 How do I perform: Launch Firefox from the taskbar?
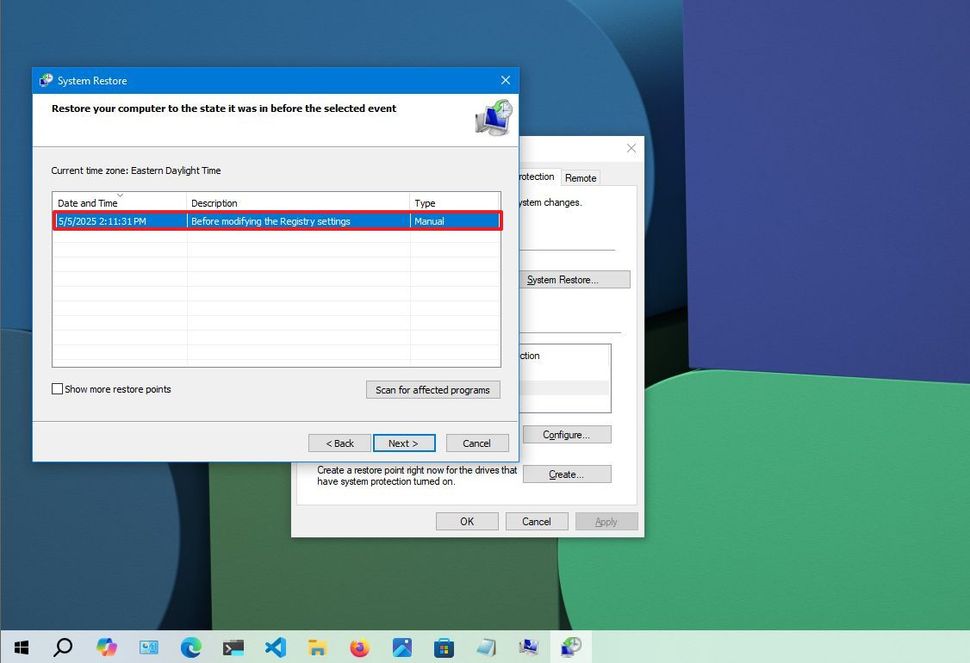click(359, 648)
